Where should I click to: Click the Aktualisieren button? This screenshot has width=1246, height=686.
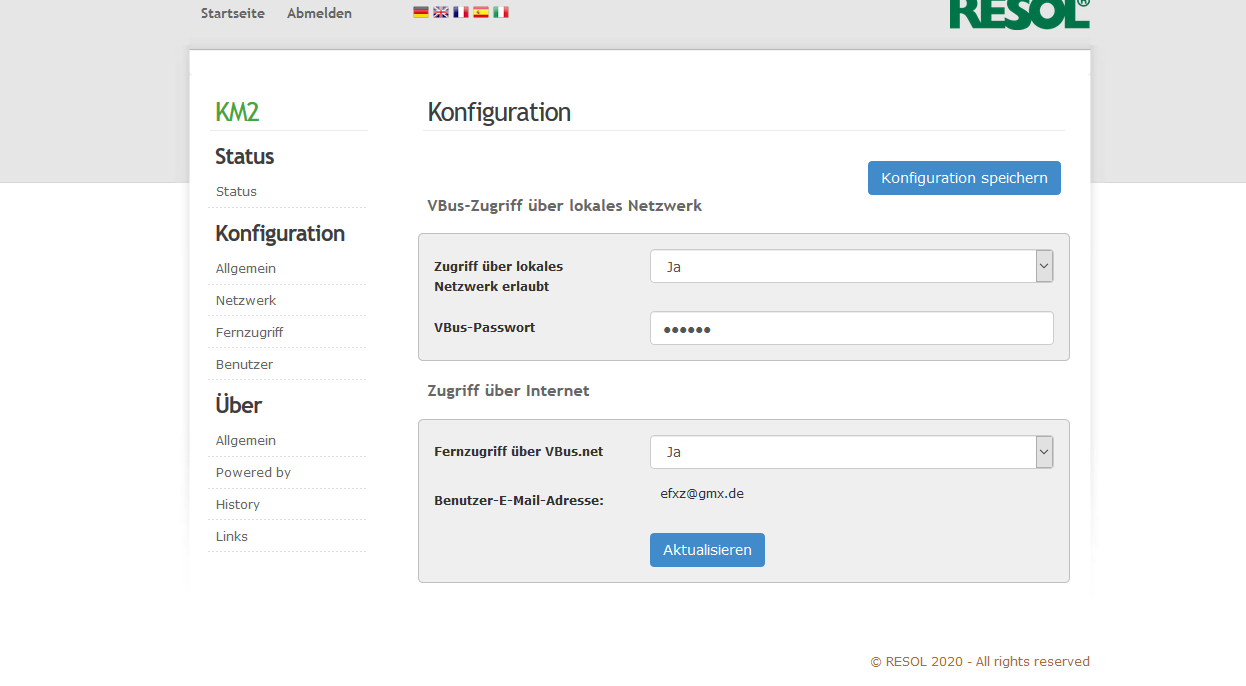[707, 550]
